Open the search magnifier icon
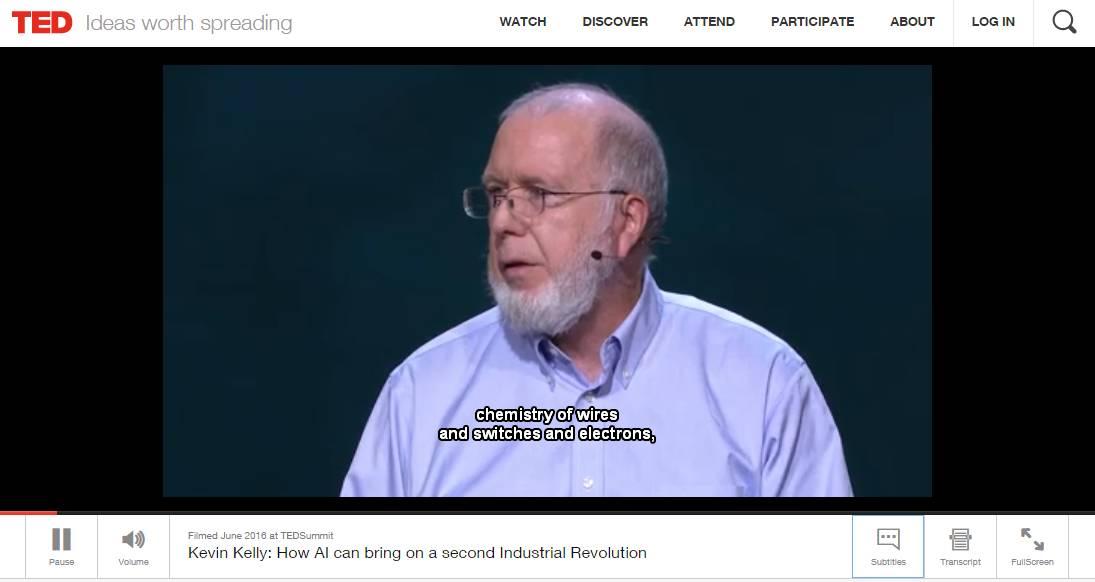This screenshot has height=582, width=1095. tap(1064, 22)
